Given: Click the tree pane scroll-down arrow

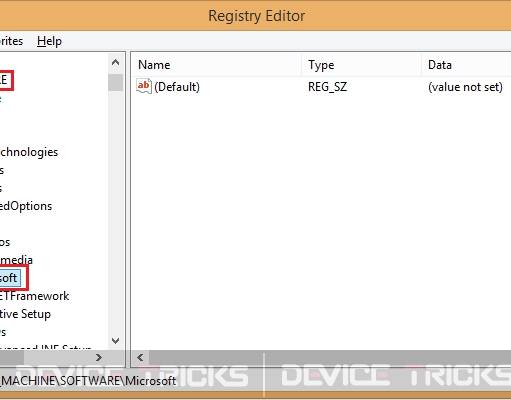Looking at the screenshot, I should 115,341.
